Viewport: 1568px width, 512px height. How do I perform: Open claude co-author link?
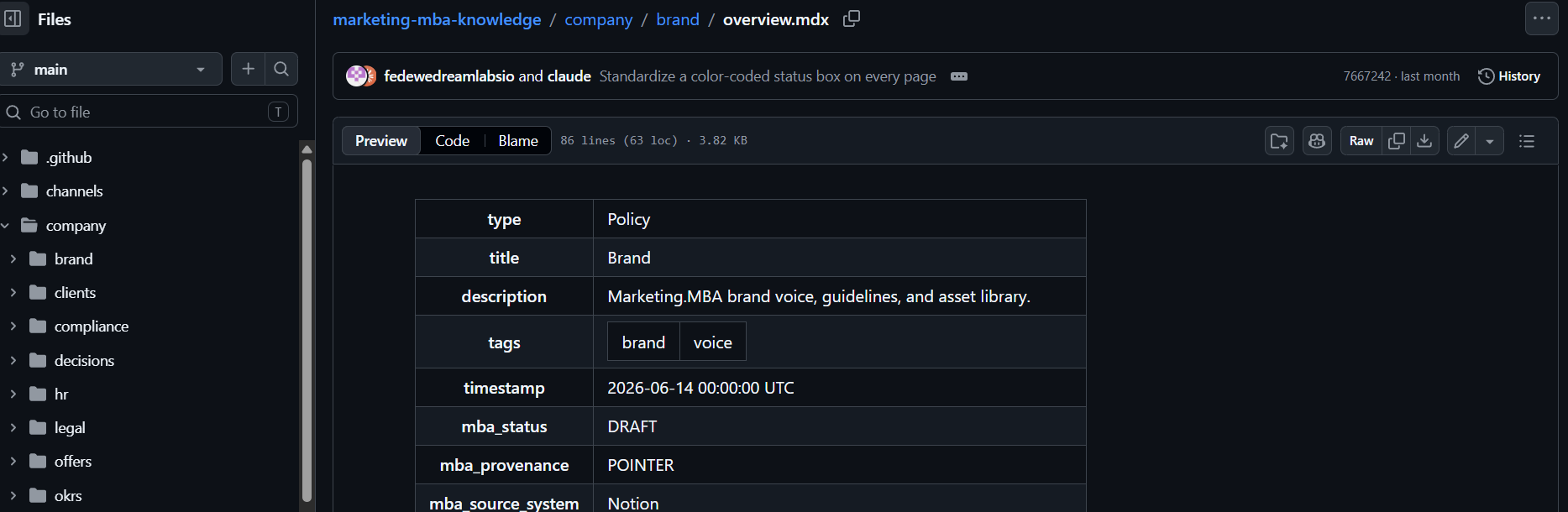coord(569,76)
